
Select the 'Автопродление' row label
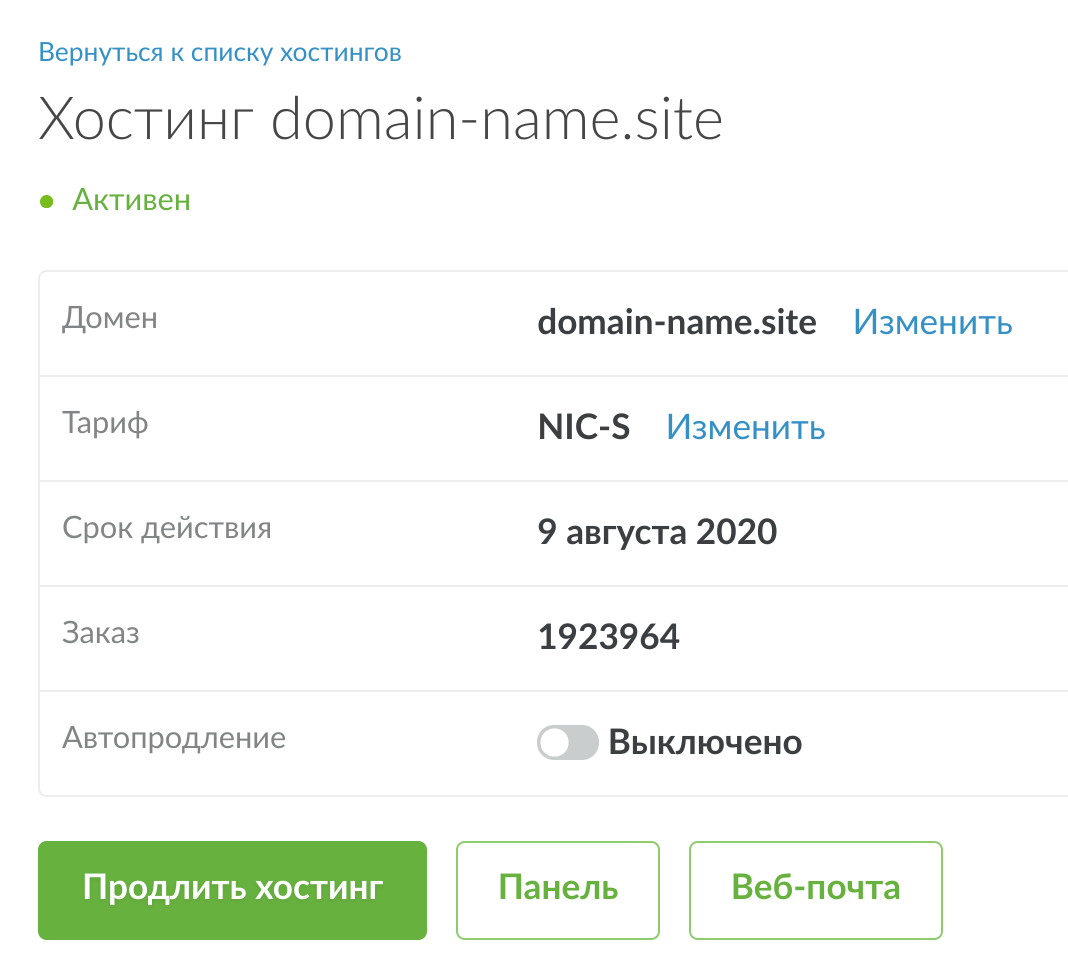point(174,739)
